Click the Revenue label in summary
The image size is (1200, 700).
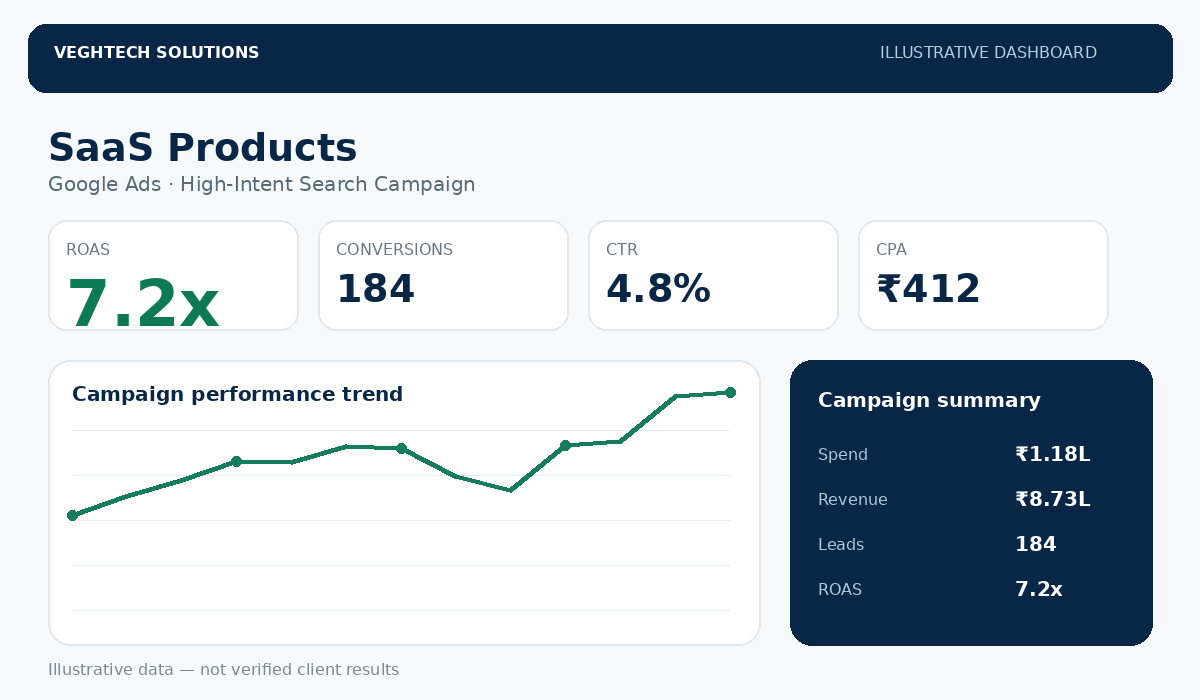coord(853,500)
